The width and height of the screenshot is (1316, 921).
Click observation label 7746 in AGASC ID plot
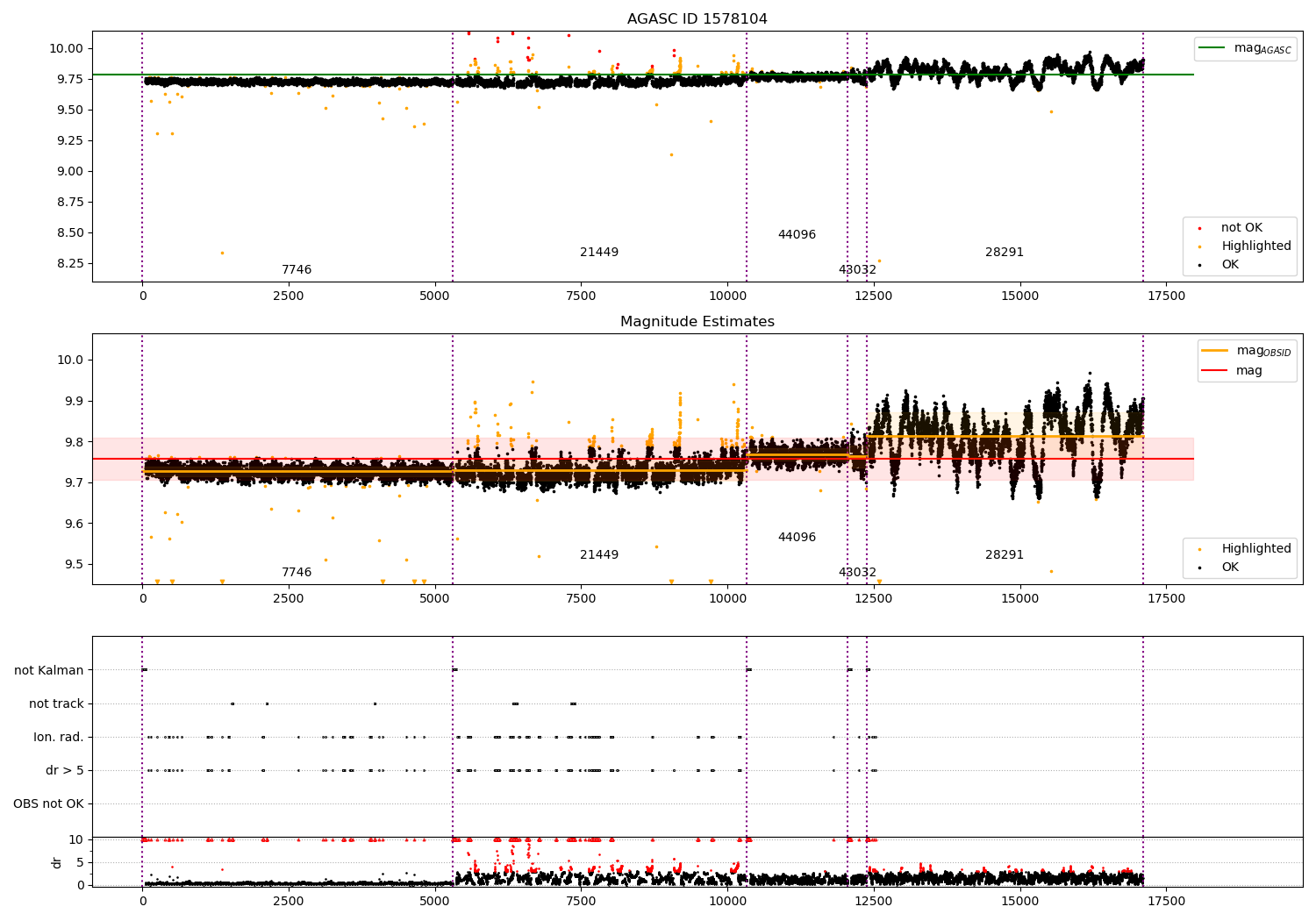297,270
